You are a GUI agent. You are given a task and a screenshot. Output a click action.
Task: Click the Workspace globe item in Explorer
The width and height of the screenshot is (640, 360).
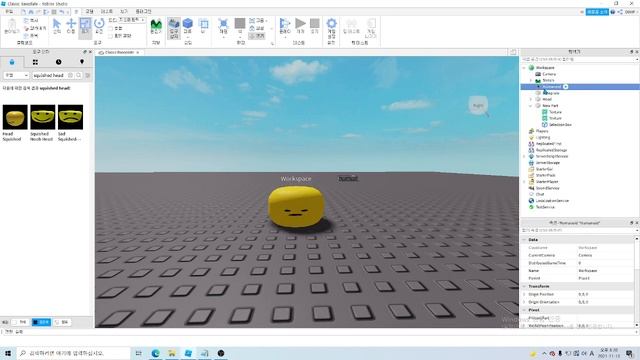pyautogui.click(x=542, y=67)
